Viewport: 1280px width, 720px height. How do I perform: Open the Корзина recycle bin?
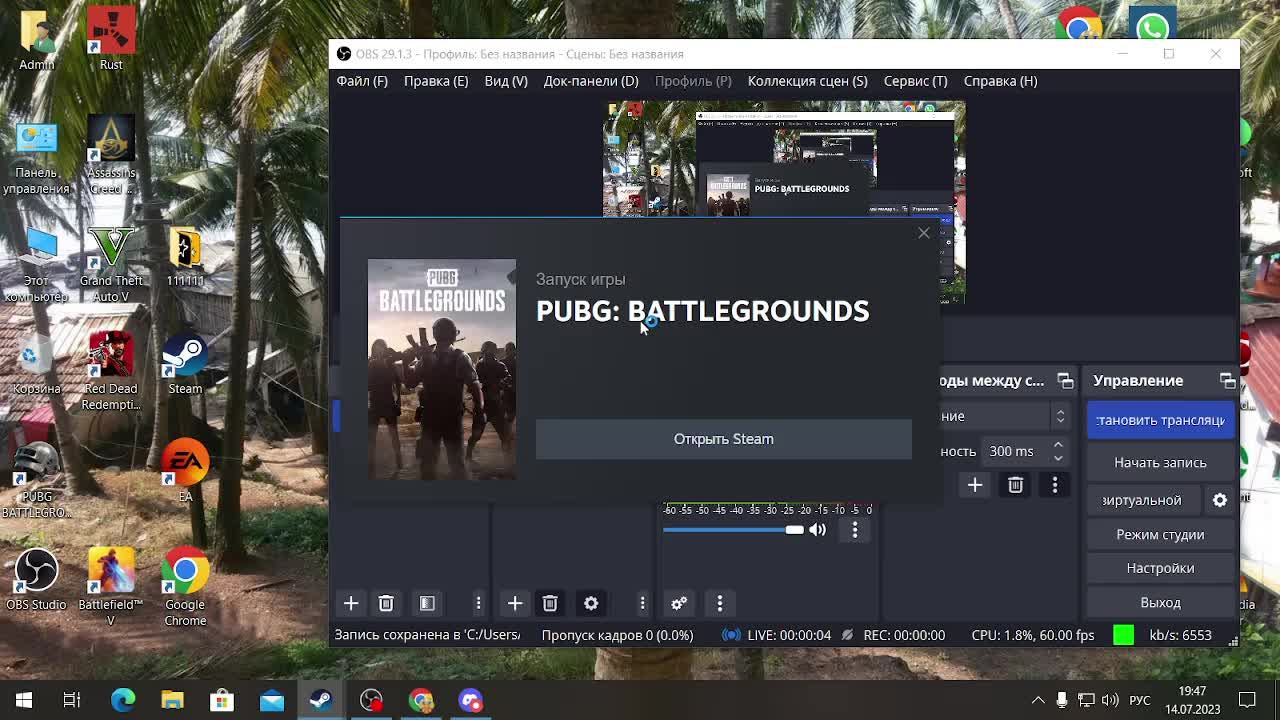click(37, 363)
